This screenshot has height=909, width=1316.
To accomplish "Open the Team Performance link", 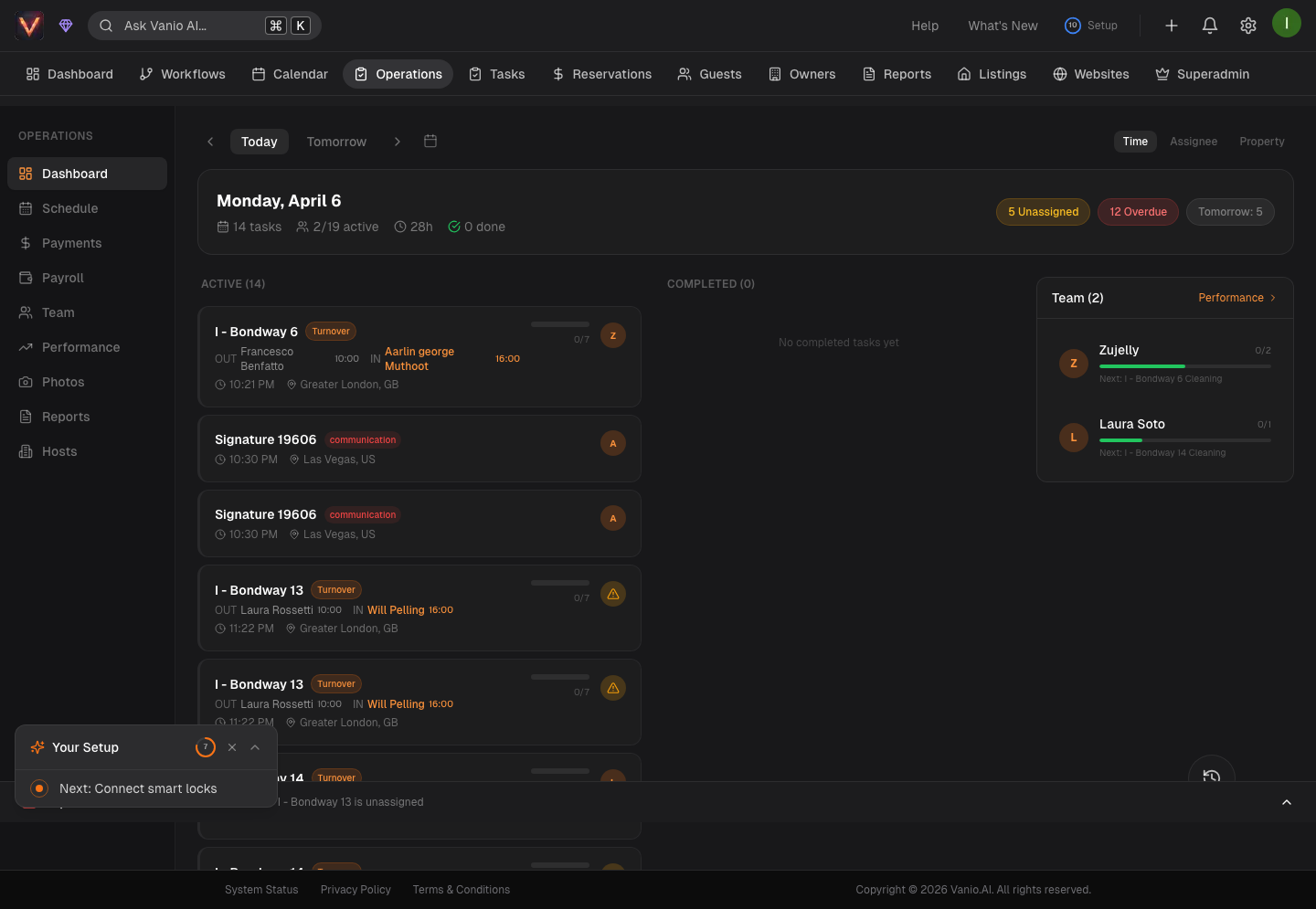I will pos(1236,298).
